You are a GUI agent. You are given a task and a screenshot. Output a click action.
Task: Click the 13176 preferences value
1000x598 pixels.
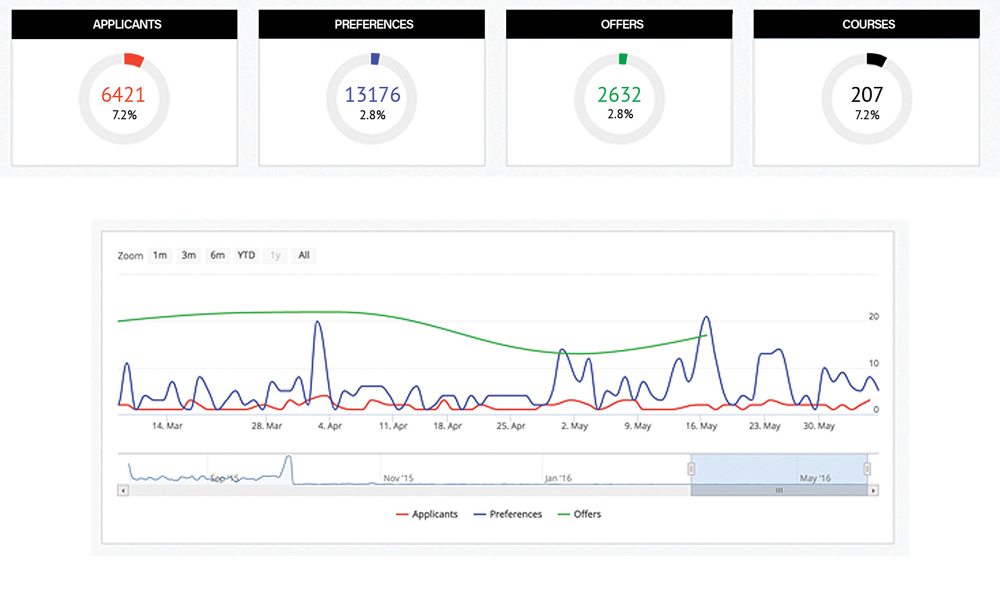pos(372,94)
